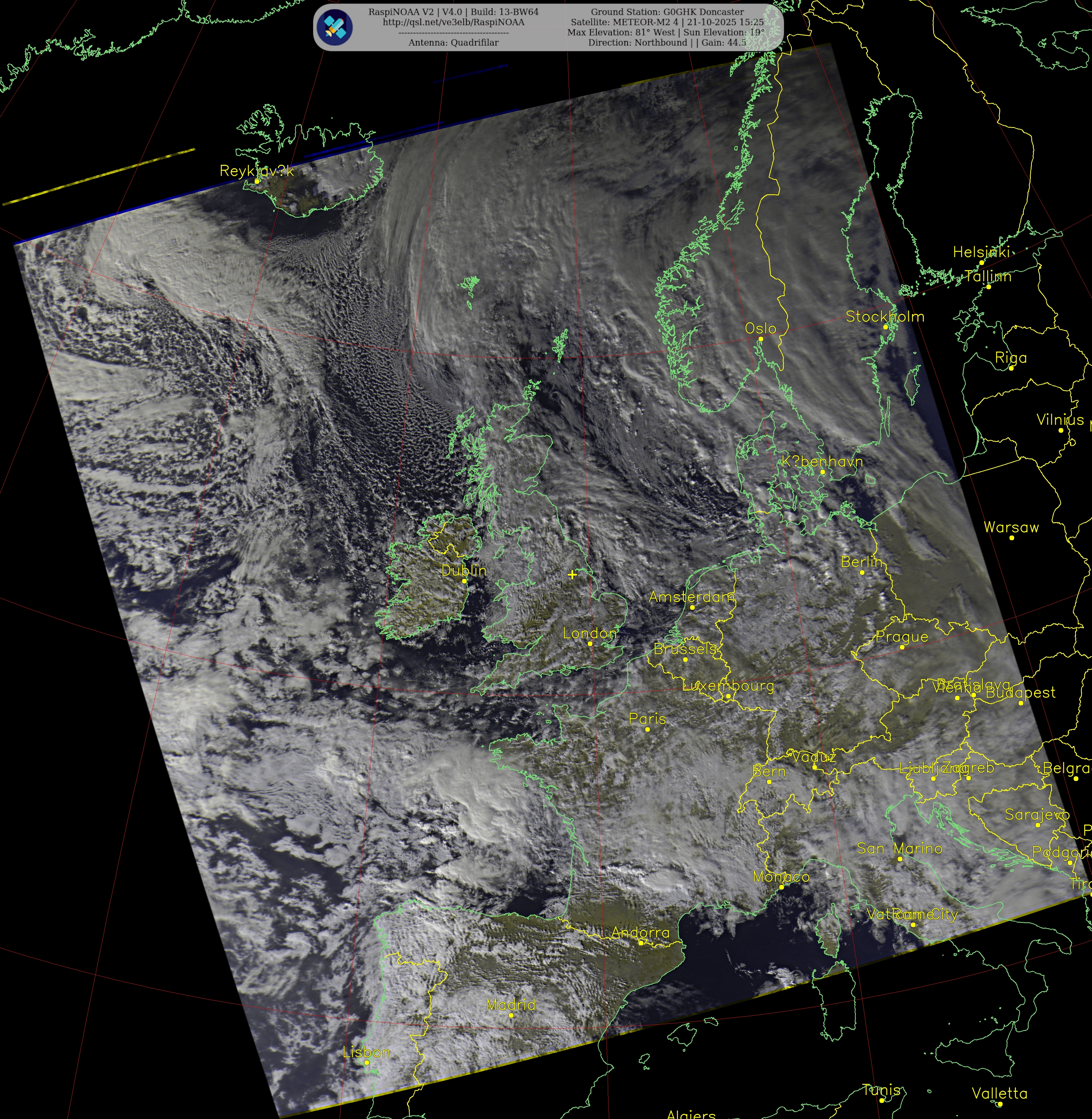Click the Reykjavik city marker dot
The height and width of the screenshot is (1119, 1092).
[257, 181]
